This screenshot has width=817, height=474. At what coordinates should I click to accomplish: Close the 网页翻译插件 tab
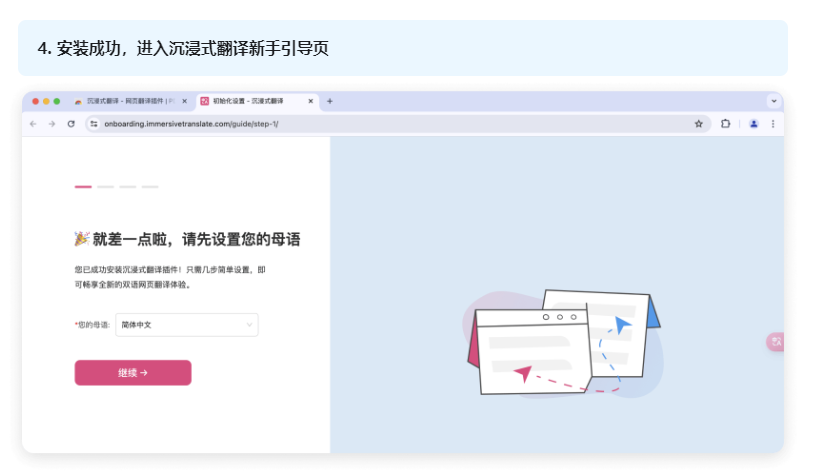coord(184,101)
